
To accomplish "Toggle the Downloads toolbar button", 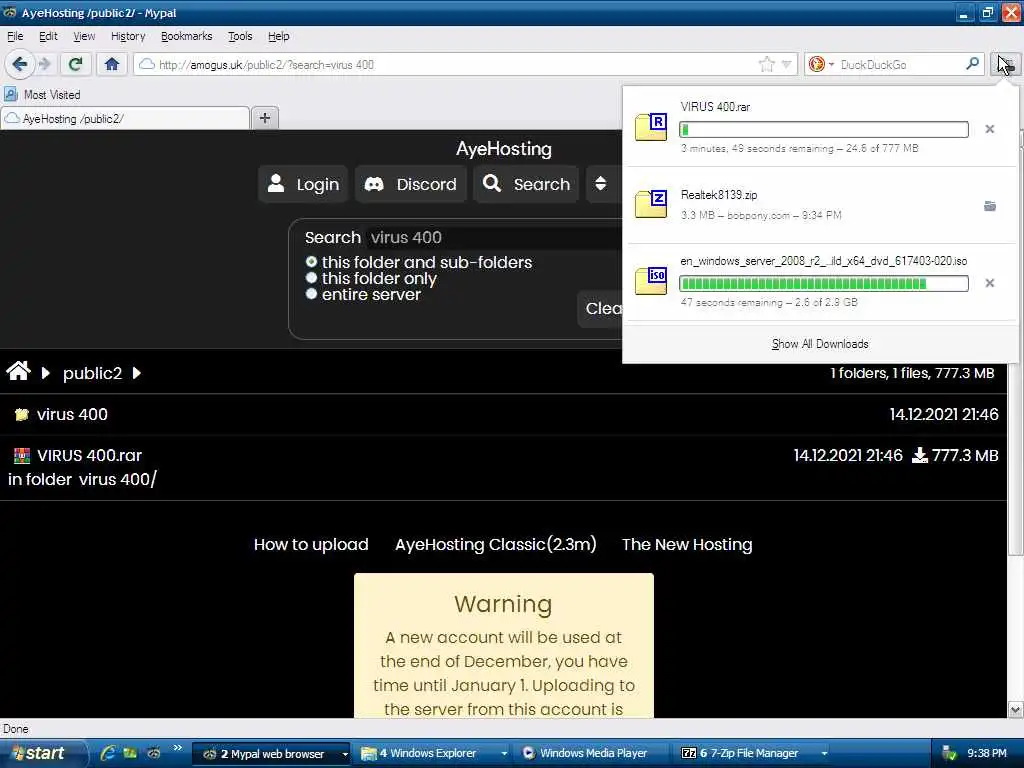I will click(x=1006, y=64).
